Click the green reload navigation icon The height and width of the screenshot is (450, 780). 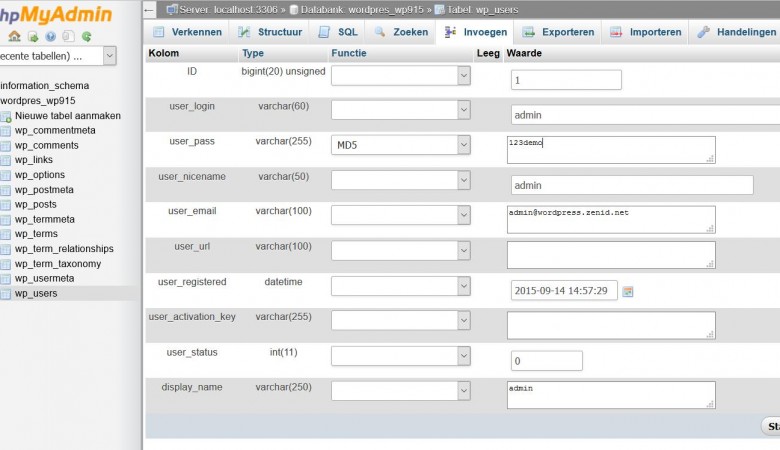87,36
